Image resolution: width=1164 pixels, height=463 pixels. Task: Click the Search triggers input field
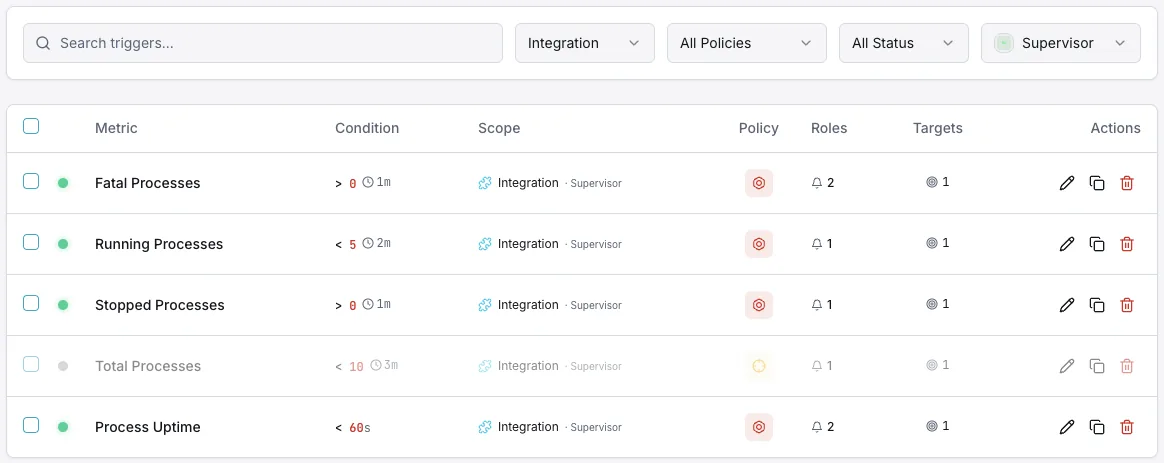(x=263, y=43)
